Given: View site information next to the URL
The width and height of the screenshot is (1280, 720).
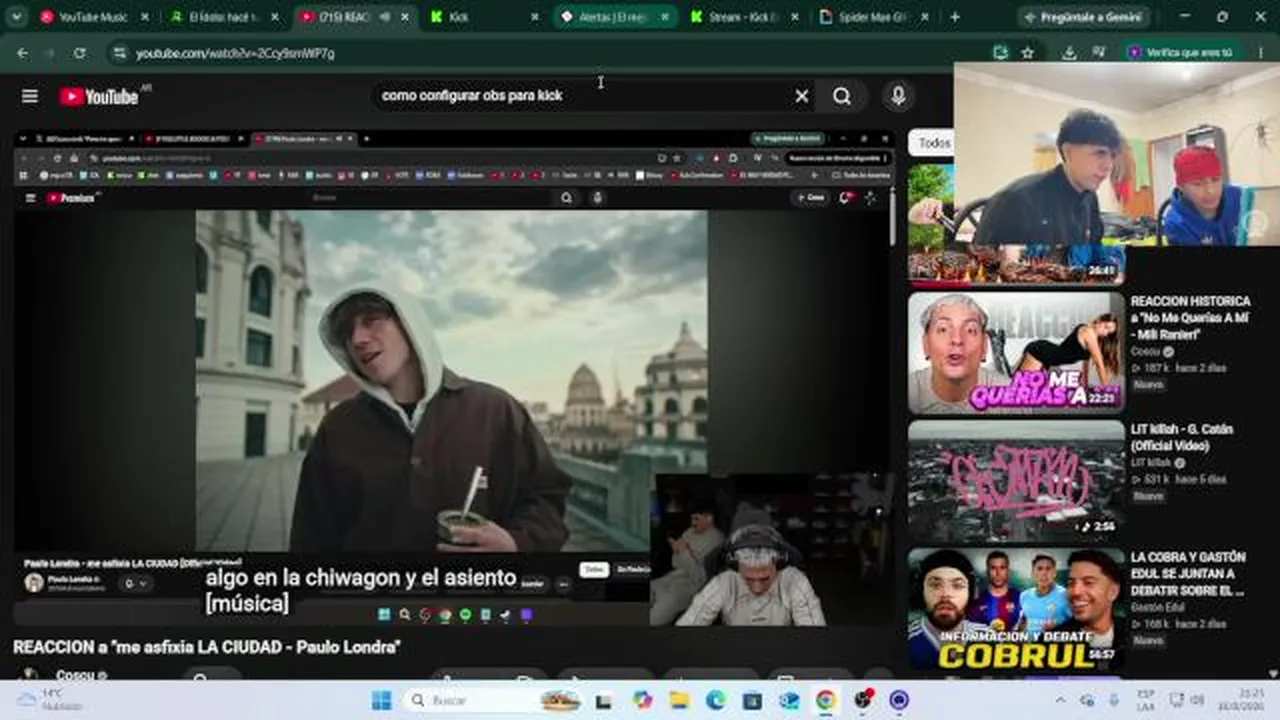Looking at the screenshot, I should pyautogui.click(x=120, y=53).
